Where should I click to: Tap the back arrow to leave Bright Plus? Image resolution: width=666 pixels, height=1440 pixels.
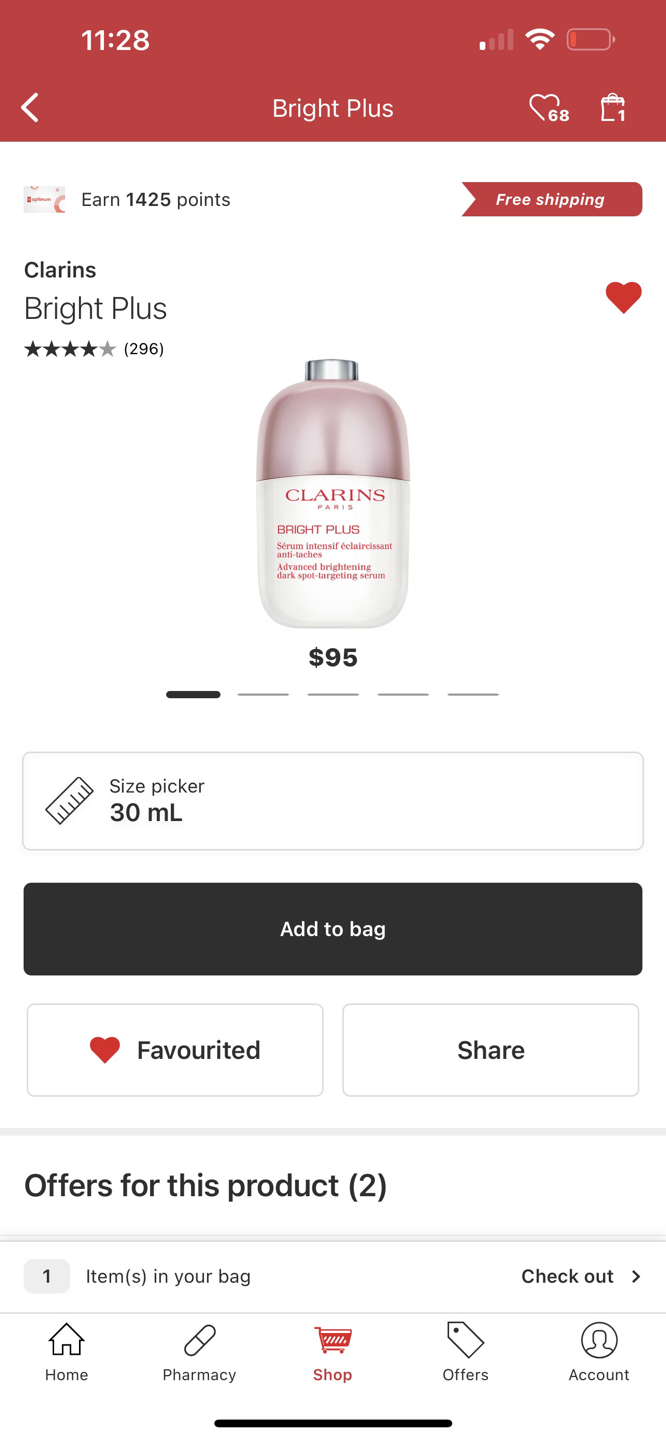click(x=29, y=107)
